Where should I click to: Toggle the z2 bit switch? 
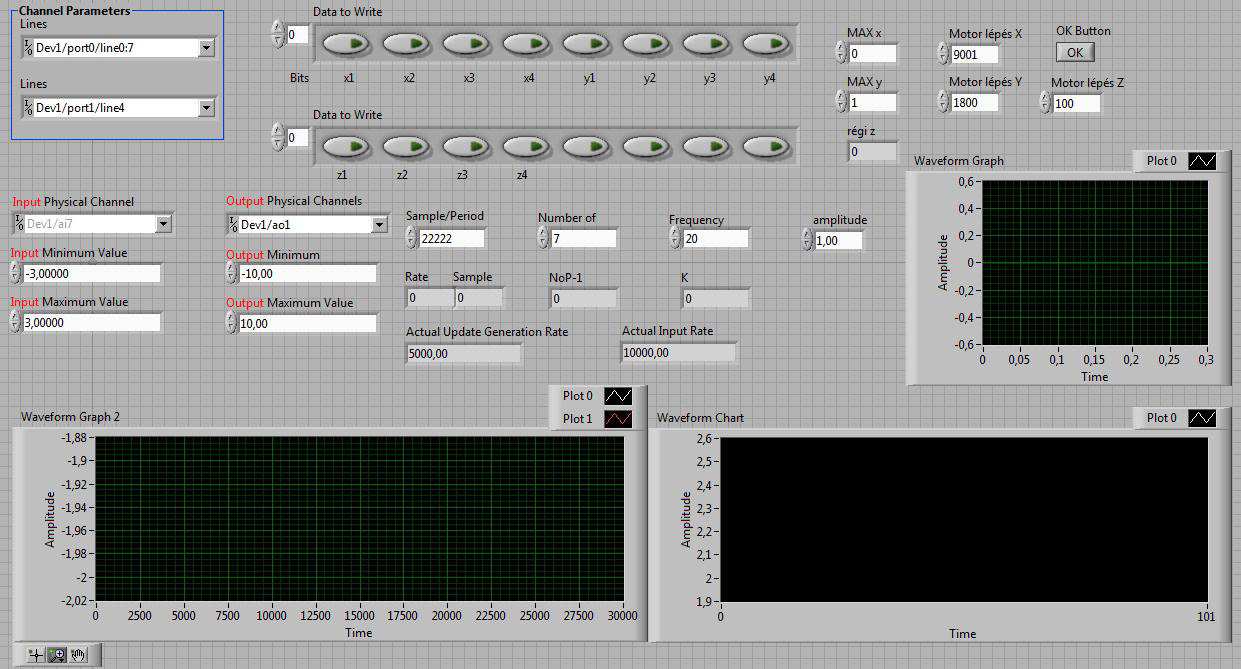[x=408, y=146]
